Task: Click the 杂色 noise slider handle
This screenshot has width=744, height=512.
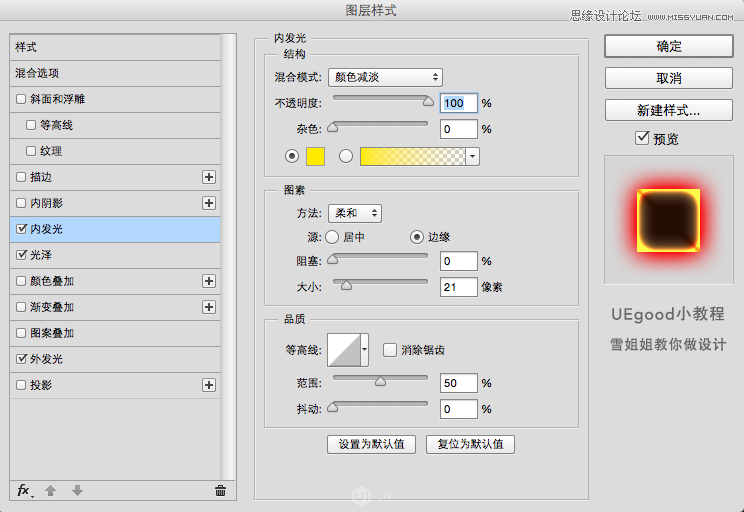Action: pos(333,127)
